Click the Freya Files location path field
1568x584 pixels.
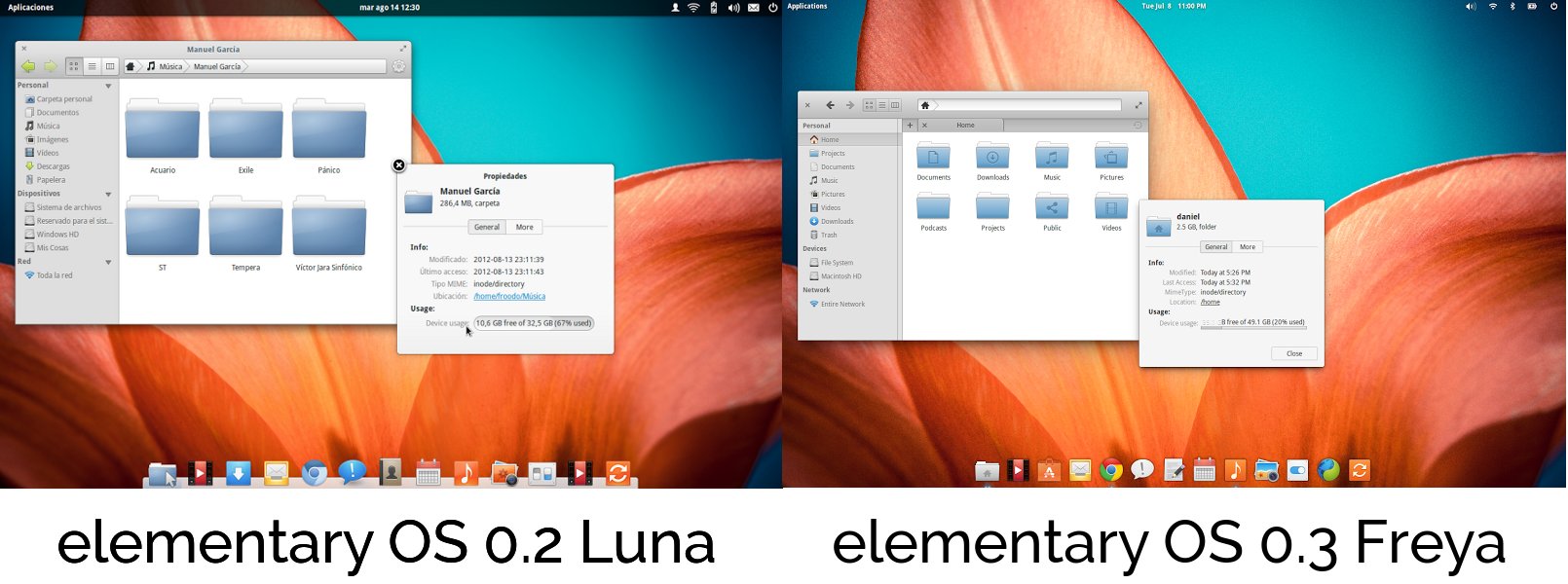tap(1020, 105)
